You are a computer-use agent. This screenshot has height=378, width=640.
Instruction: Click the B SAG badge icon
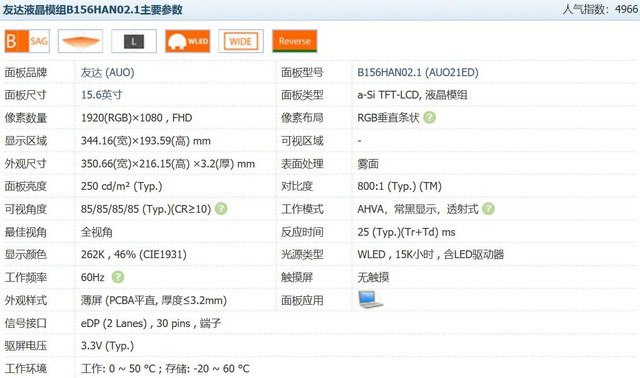point(27,41)
